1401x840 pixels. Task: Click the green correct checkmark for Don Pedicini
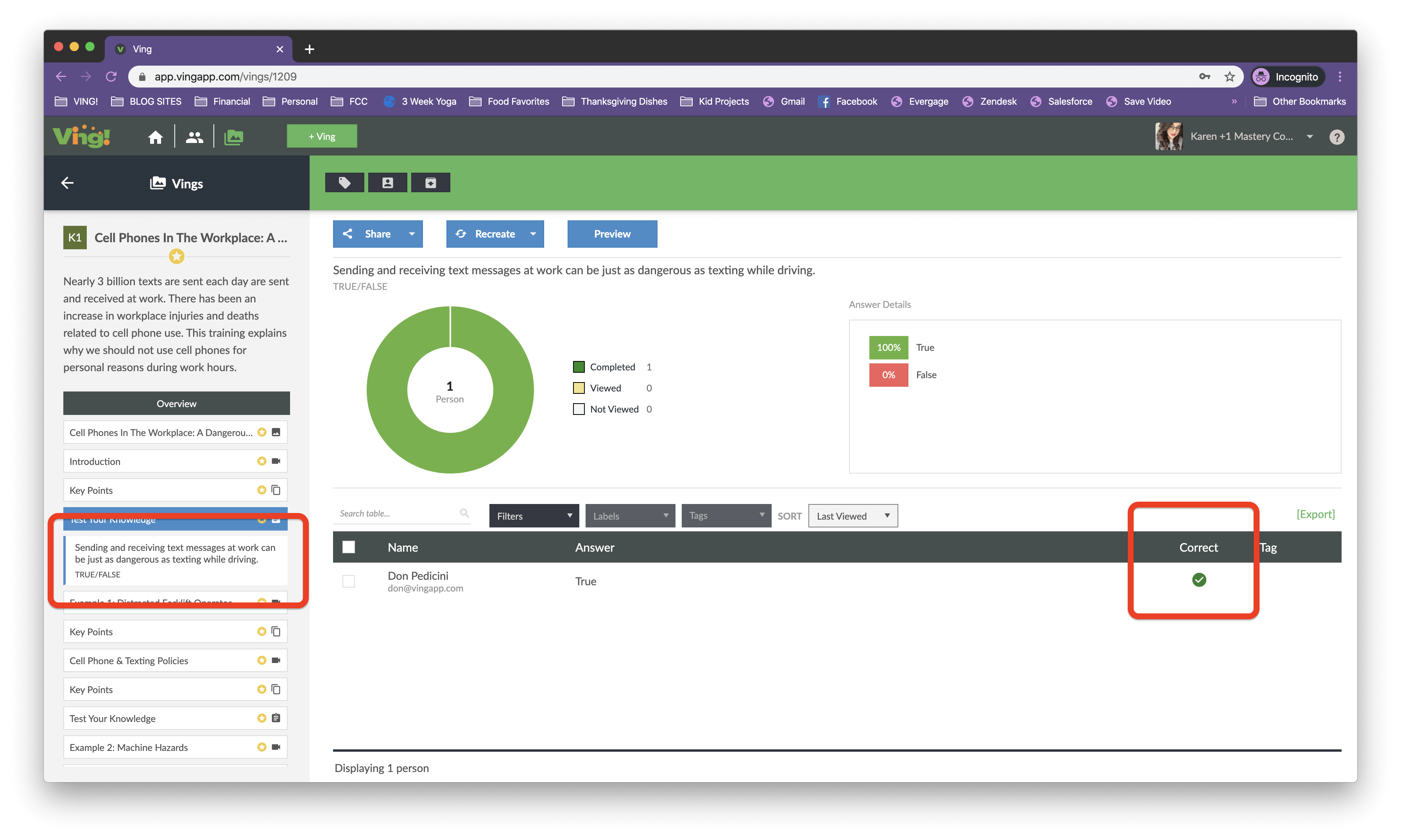pyautogui.click(x=1199, y=580)
